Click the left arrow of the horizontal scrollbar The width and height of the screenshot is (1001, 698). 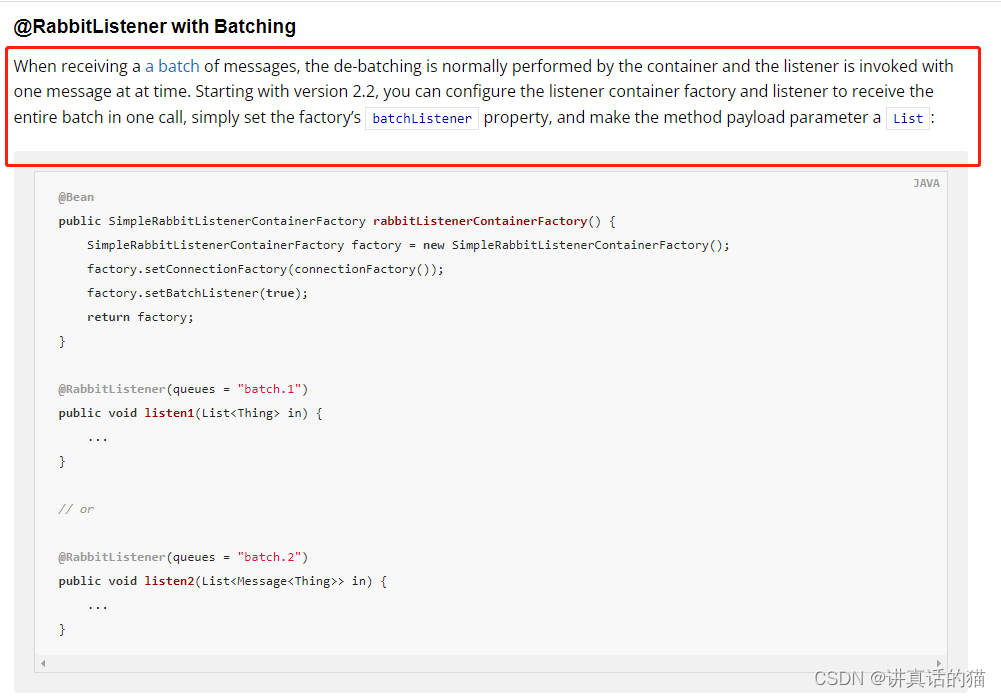(x=42, y=662)
